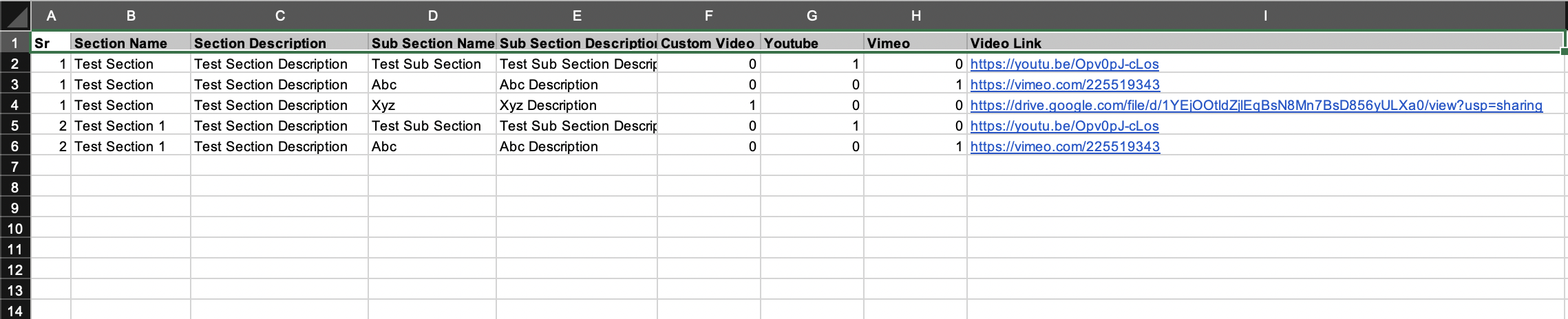Select row 7 header
The width and height of the screenshot is (1568, 319).
point(15,166)
